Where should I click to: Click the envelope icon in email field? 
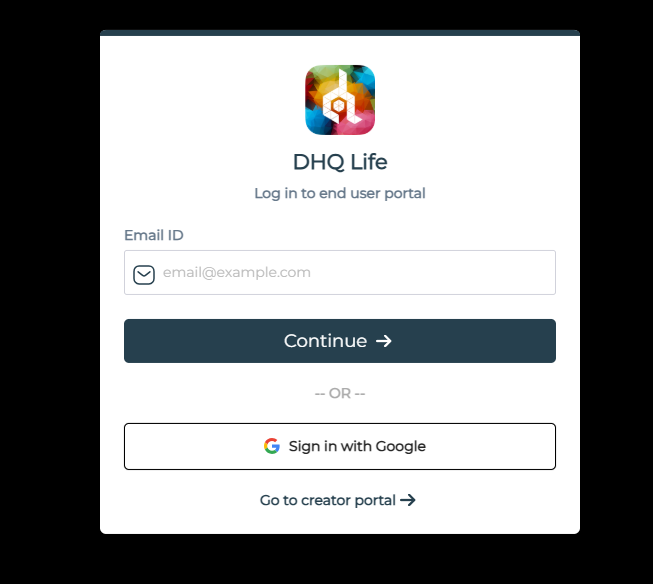click(144, 275)
